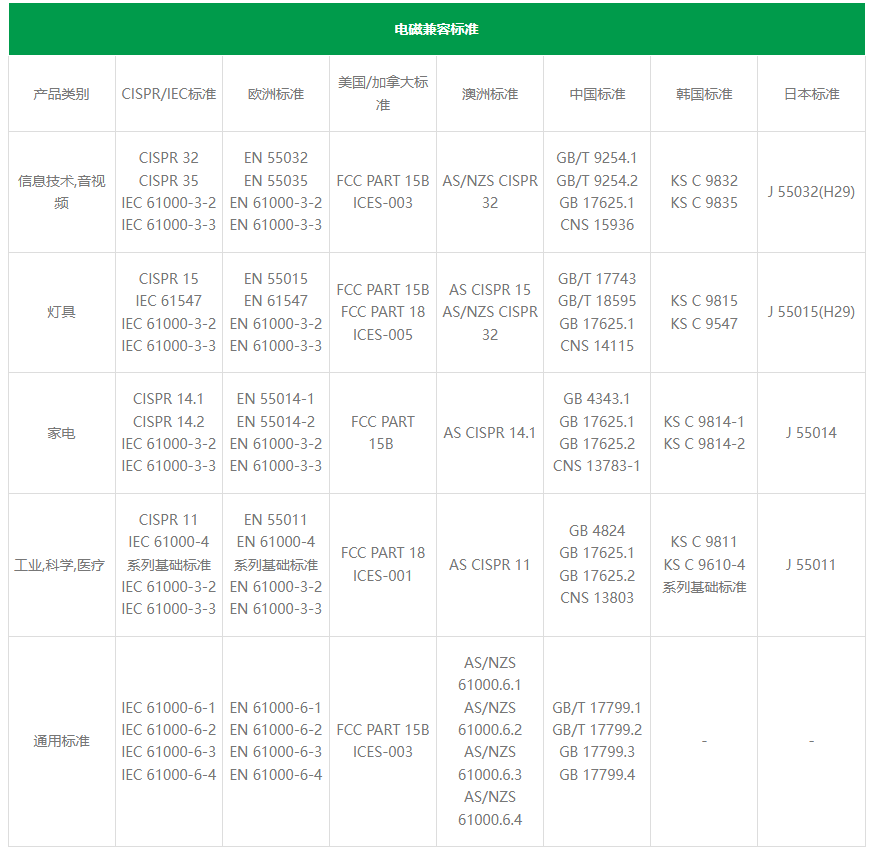884x855 pixels.
Task: Click the 美国/加拿大标准 column header
Action: tap(382, 93)
